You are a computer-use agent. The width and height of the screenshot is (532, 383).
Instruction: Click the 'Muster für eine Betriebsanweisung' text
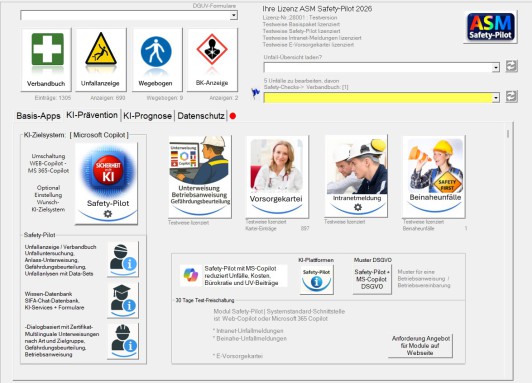(424, 279)
